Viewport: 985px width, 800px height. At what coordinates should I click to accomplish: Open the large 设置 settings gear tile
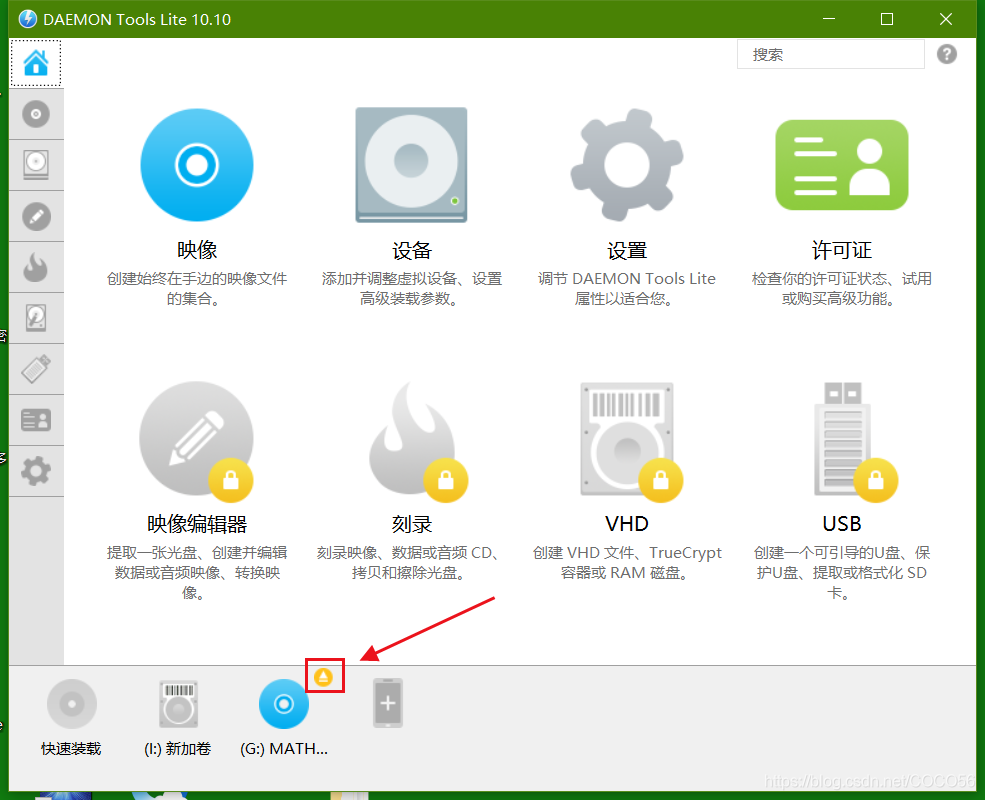point(626,165)
